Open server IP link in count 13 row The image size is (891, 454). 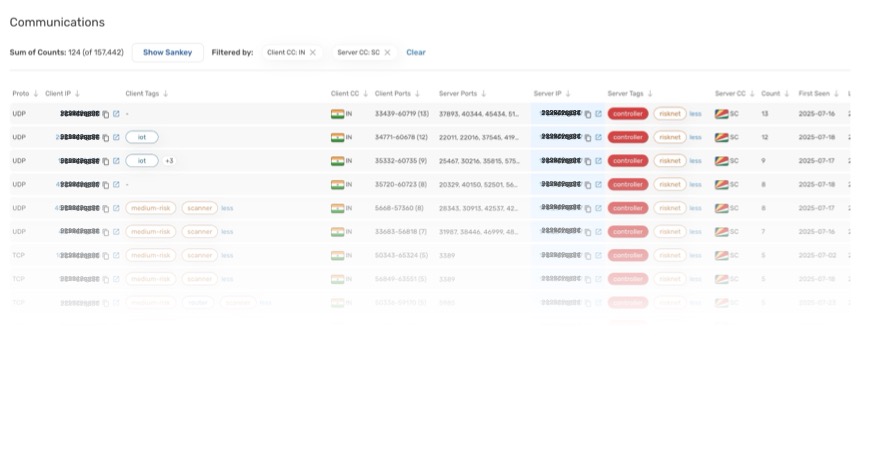pyautogui.click(x=598, y=114)
